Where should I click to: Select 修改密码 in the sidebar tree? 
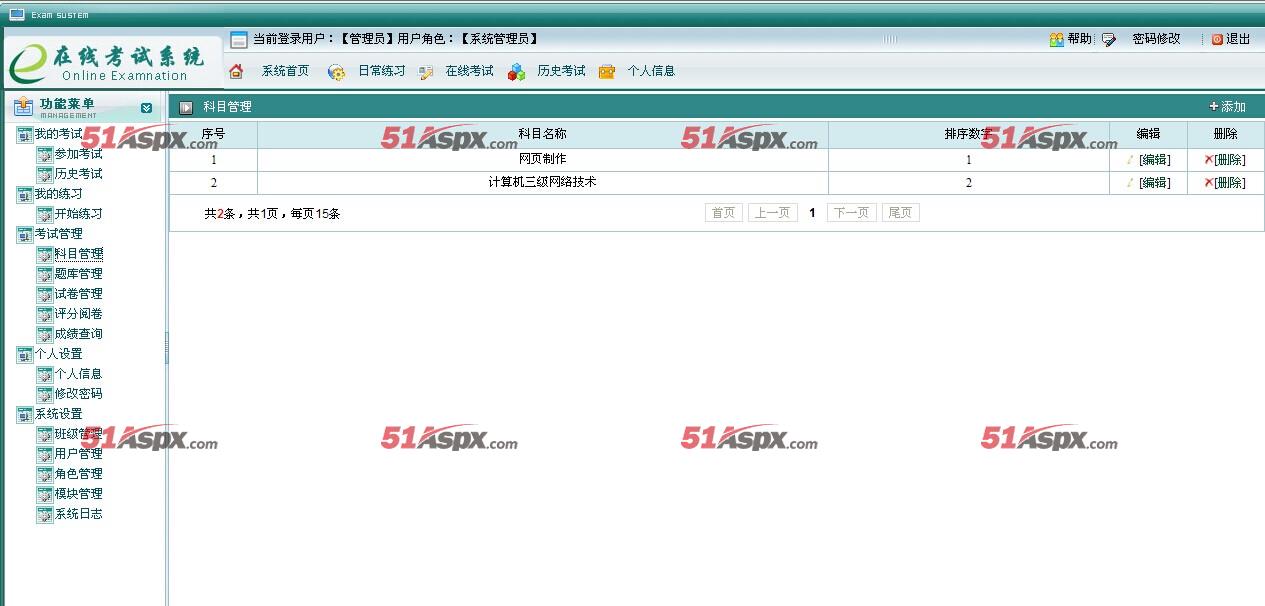click(x=78, y=394)
